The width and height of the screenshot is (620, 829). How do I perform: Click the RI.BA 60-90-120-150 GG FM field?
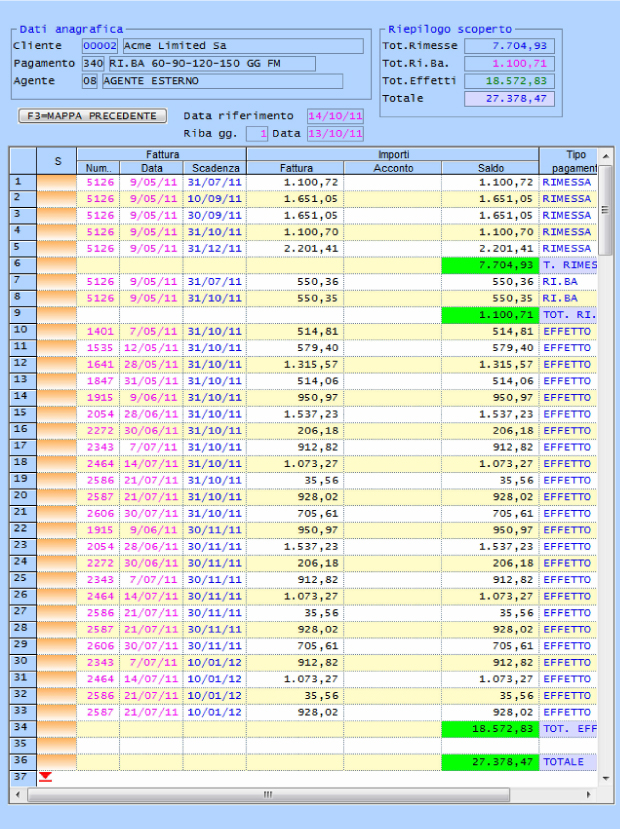[x=212, y=64]
